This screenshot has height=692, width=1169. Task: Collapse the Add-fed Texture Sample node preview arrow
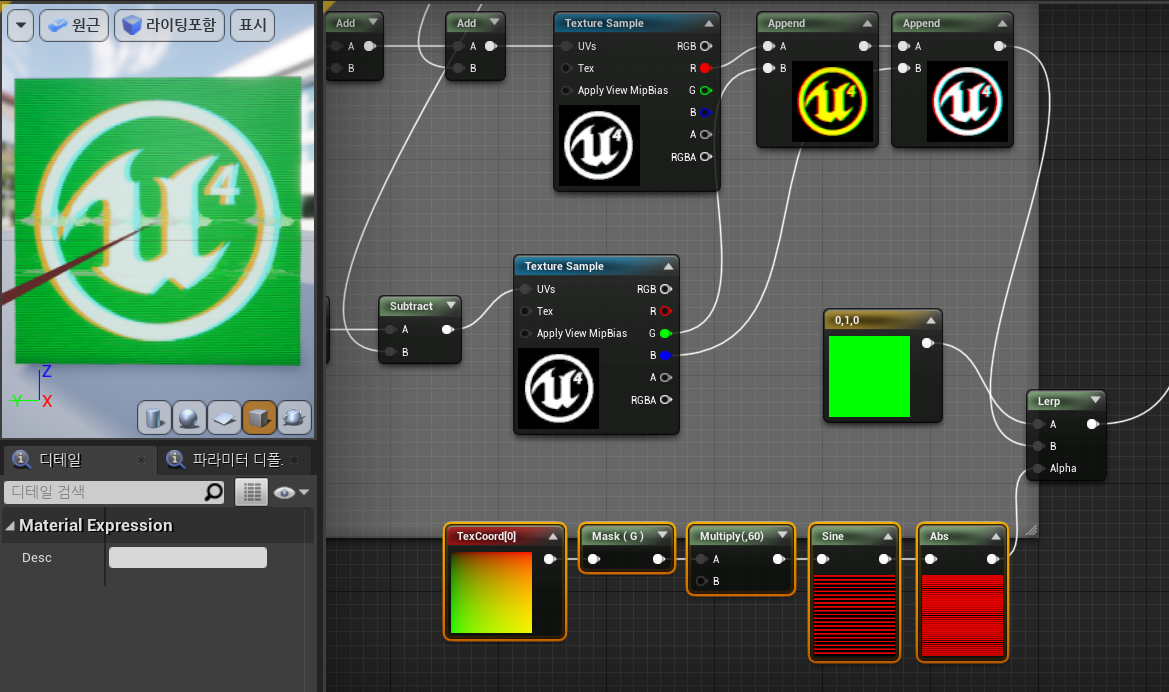tap(709, 23)
